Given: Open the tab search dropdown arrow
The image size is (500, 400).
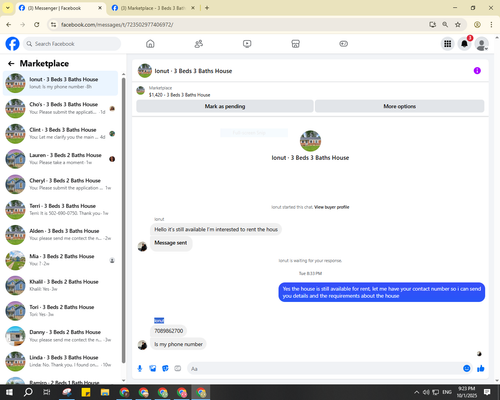Looking at the screenshot, I should (x=8, y=8).
